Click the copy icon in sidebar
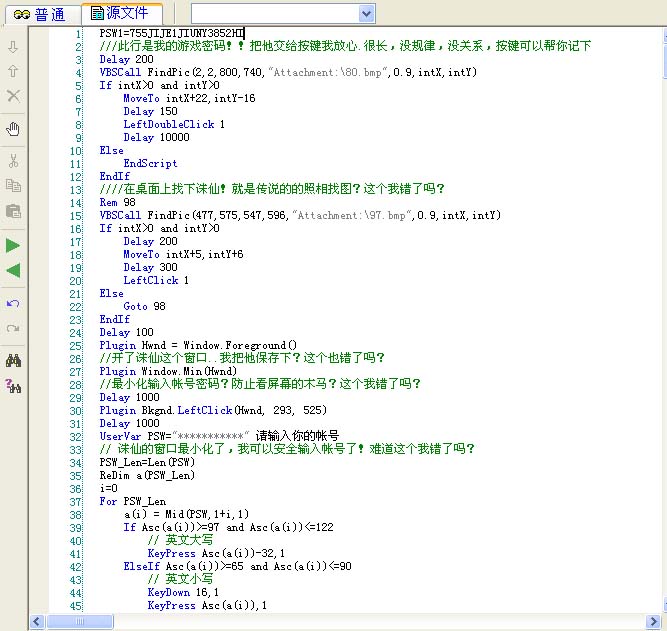The image size is (667, 631). 13,185
